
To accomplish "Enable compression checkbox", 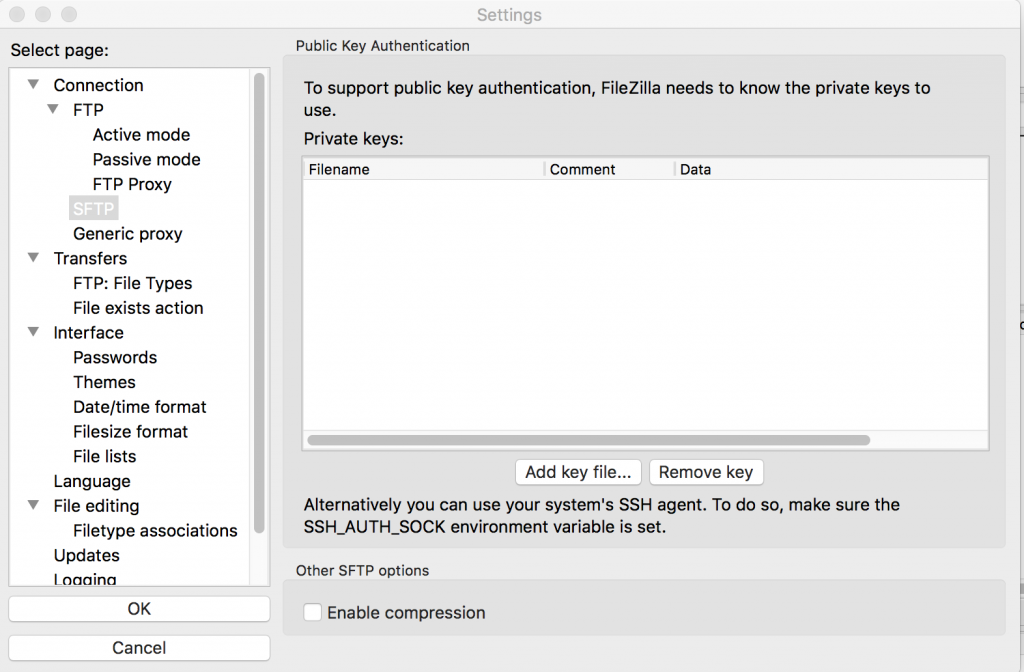I will pyautogui.click(x=313, y=612).
